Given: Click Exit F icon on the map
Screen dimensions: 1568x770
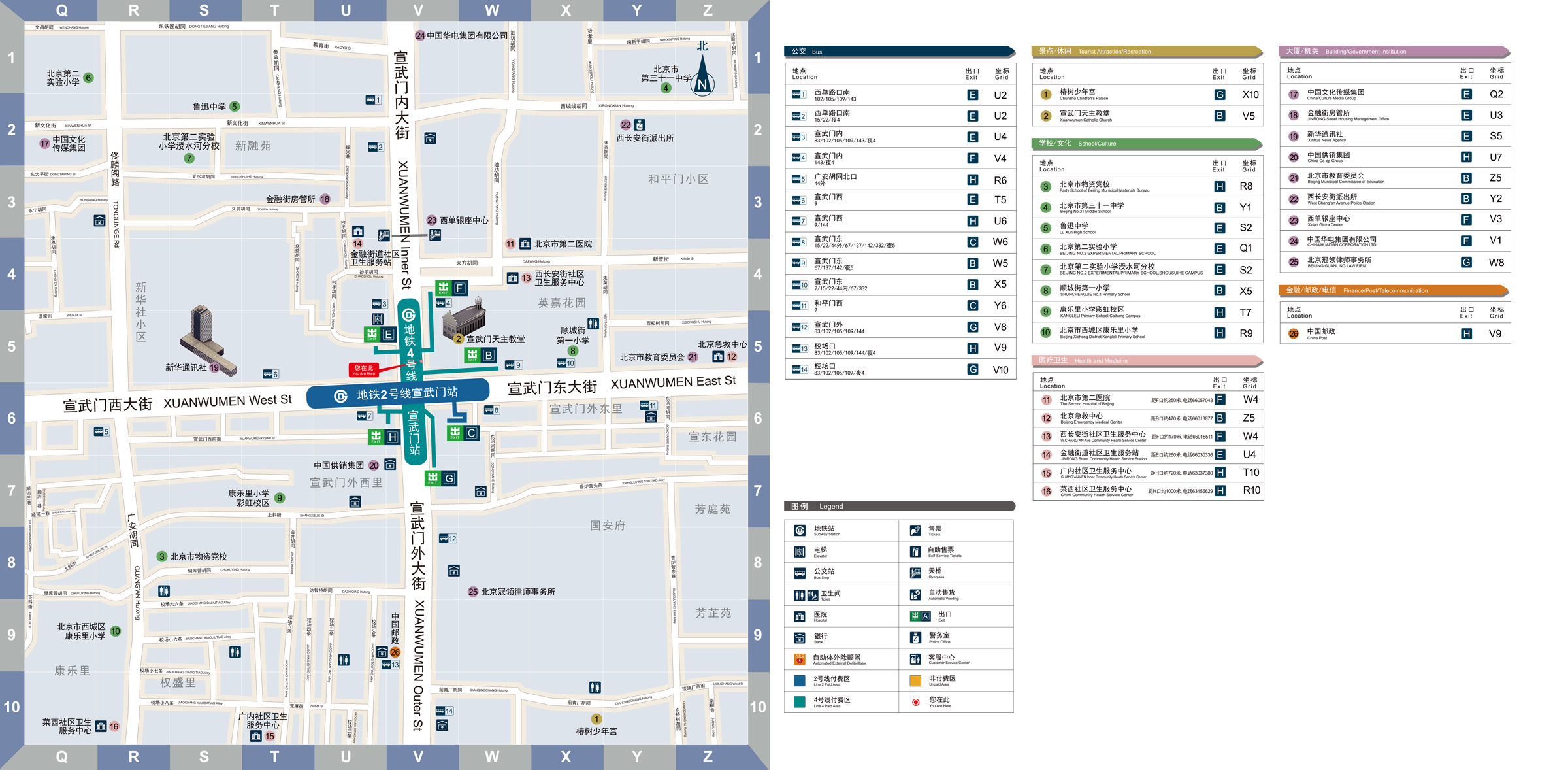Looking at the screenshot, I should click(452, 288).
